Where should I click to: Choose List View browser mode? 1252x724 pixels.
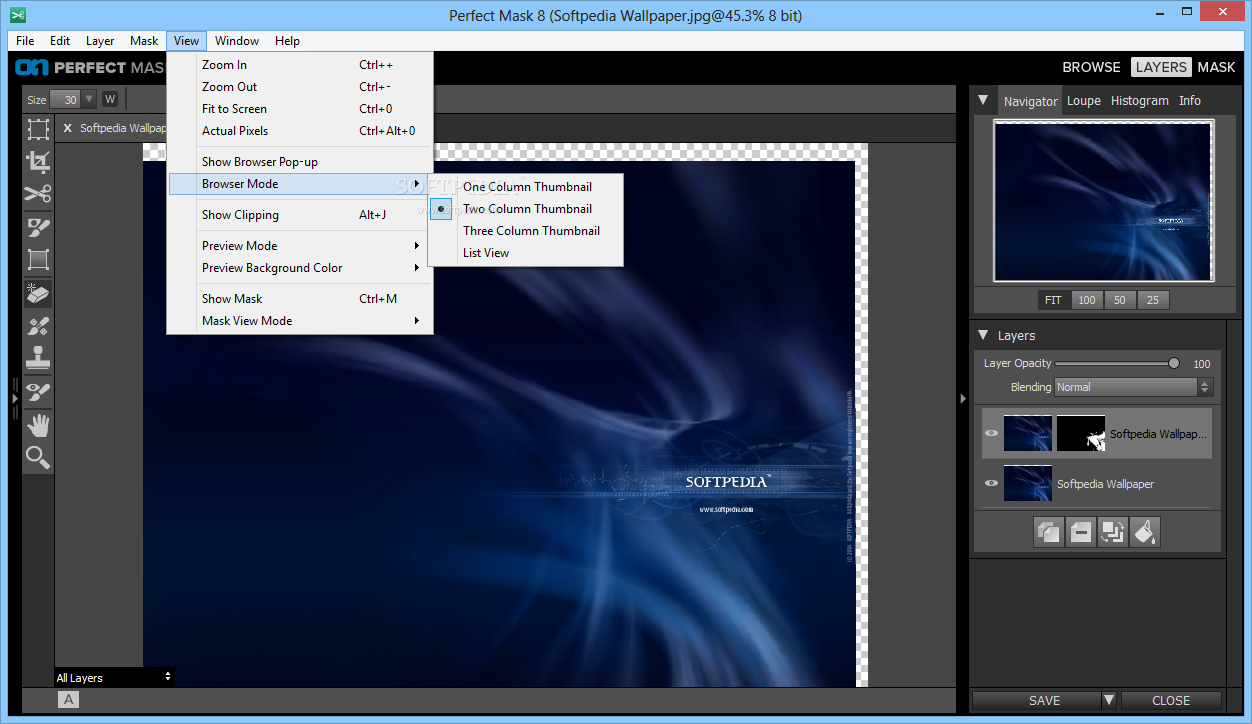click(x=526, y=253)
